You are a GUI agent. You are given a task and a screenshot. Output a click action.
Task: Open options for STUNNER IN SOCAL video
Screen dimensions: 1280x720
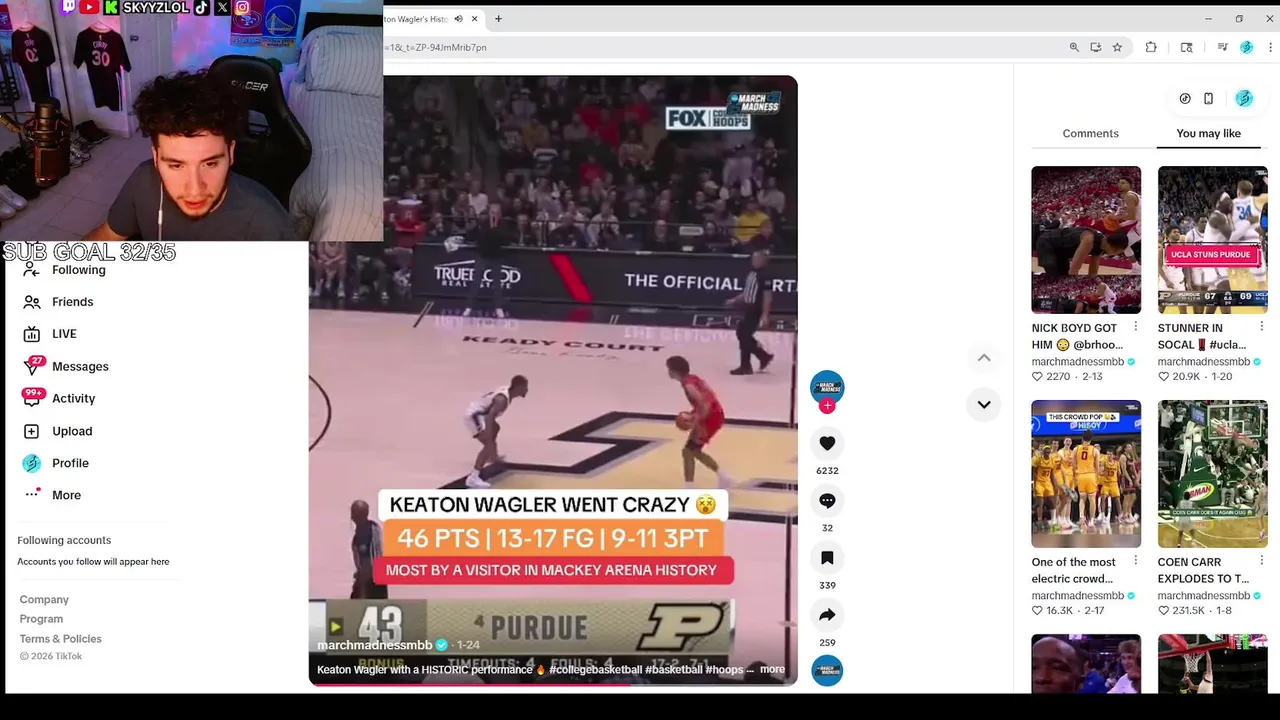pyautogui.click(x=1261, y=327)
